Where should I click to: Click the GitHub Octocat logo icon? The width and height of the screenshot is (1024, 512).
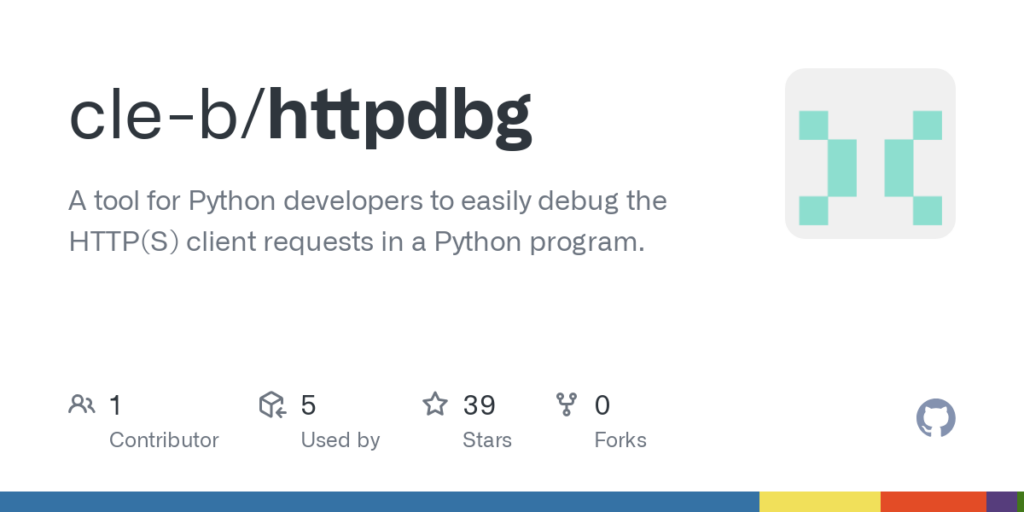(x=935, y=418)
